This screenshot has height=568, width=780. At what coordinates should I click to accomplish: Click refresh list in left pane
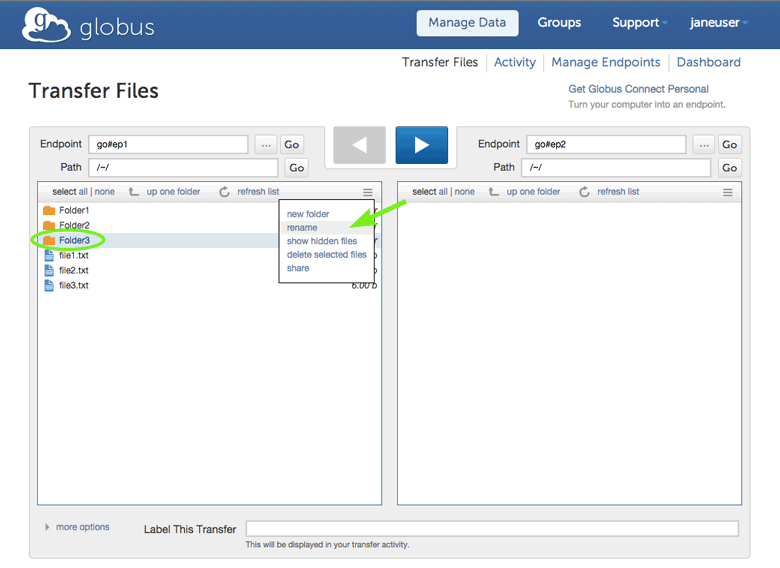click(258, 191)
